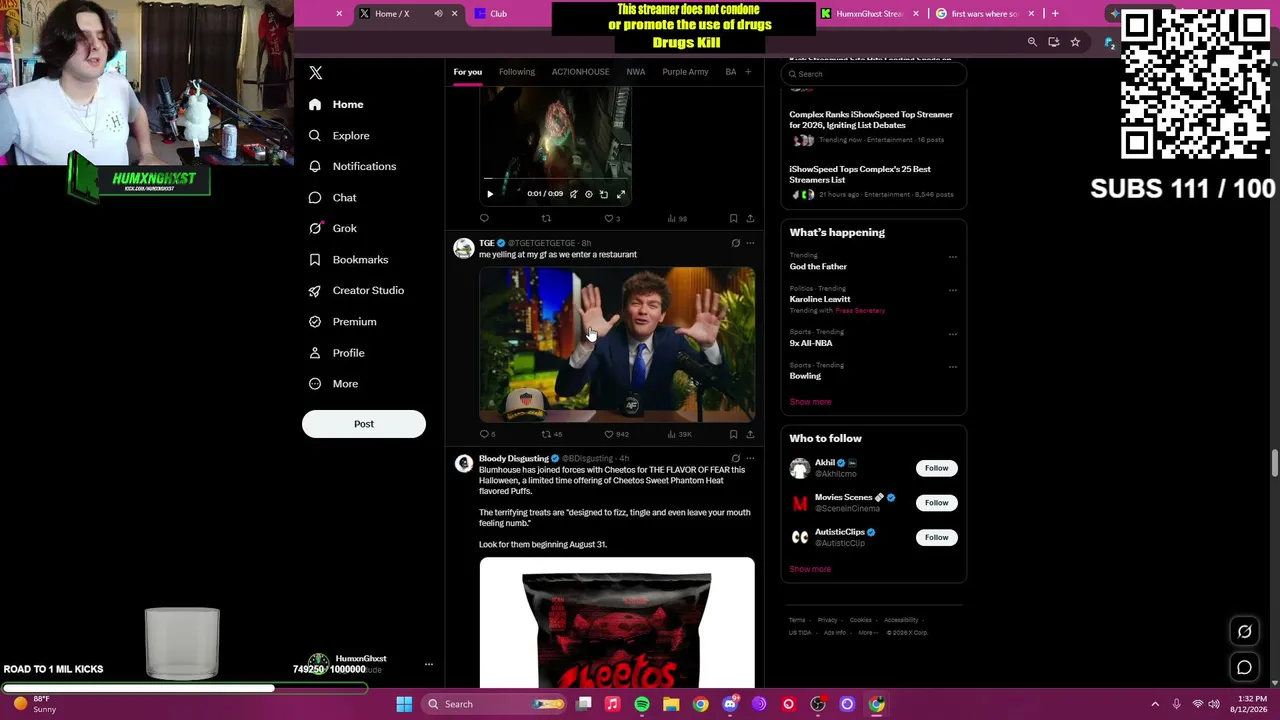This screenshot has height=720, width=1280.
Task: Select the For you timeline tab
Action: [x=467, y=72]
